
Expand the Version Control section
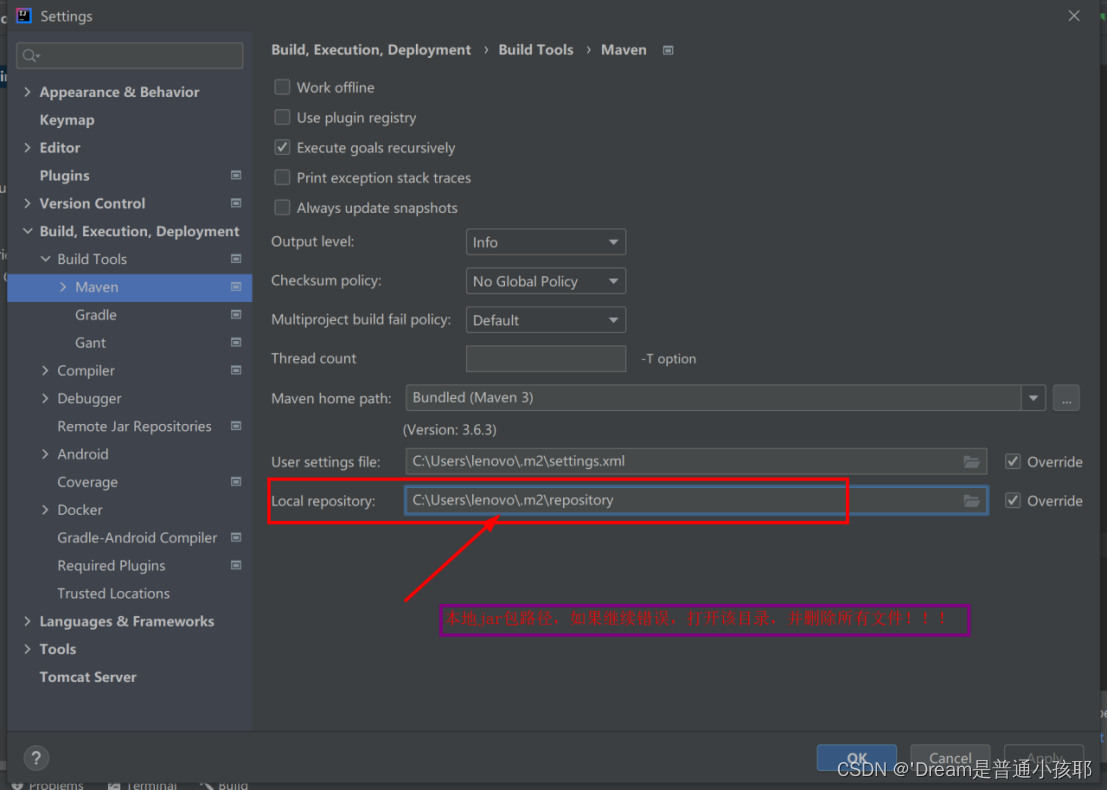point(28,204)
